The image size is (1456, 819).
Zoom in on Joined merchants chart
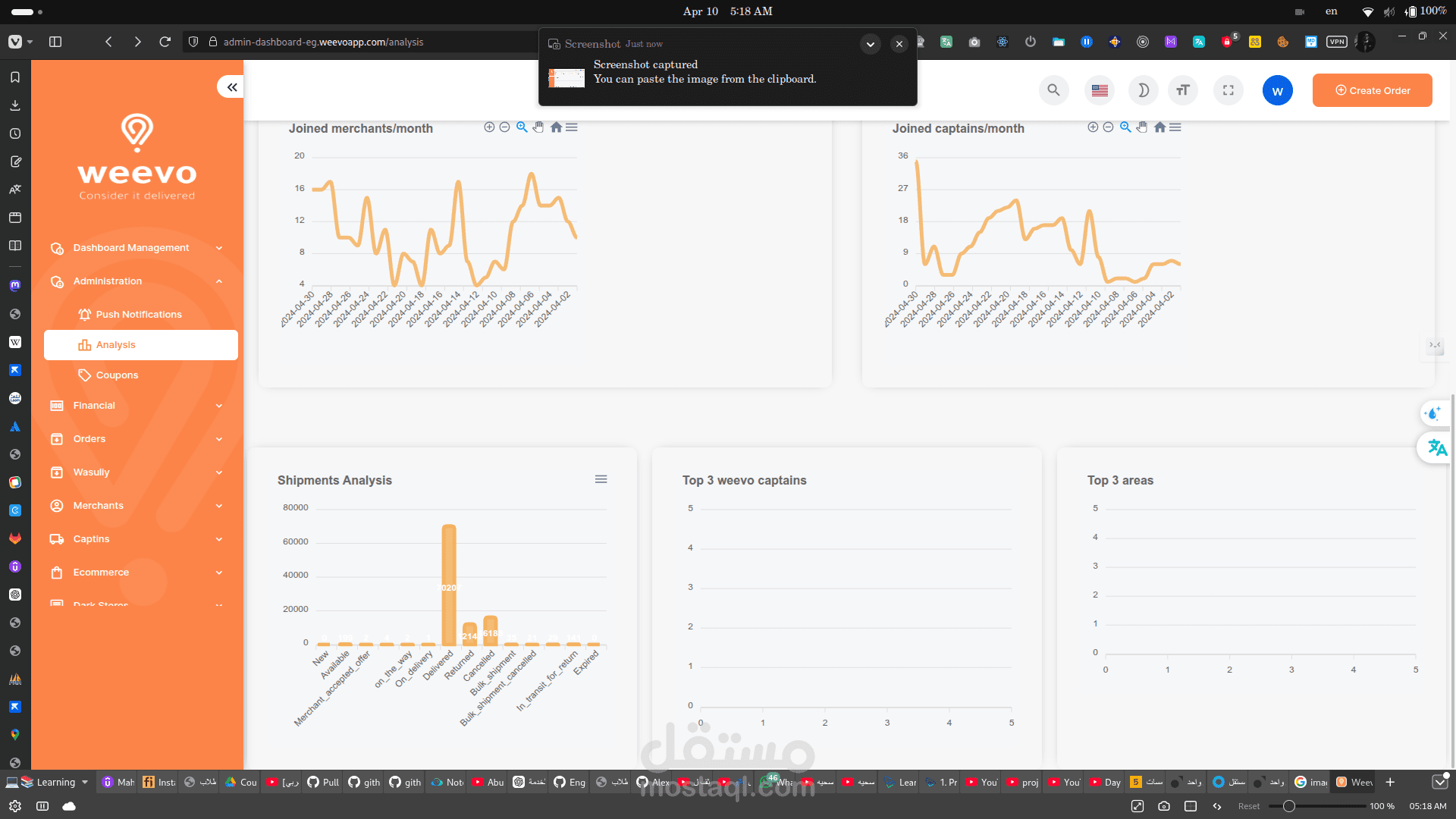pos(489,127)
